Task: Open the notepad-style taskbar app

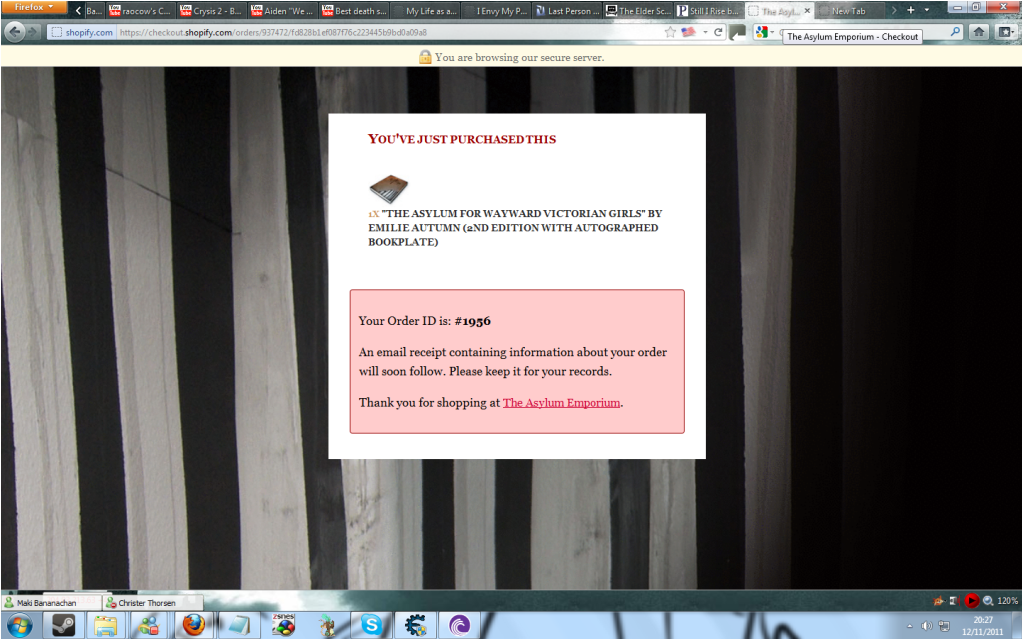Action: (238, 626)
